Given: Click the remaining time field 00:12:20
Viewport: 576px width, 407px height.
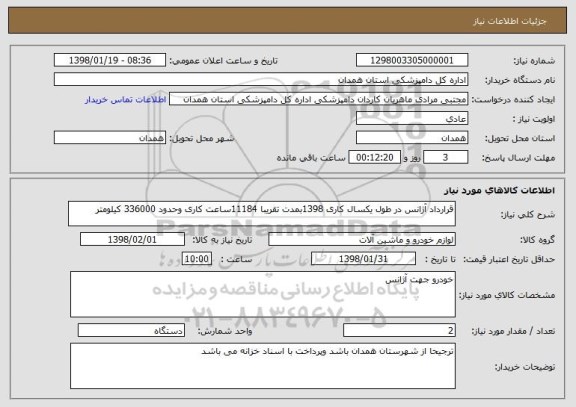Looking at the screenshot, I should coord(374,157).
